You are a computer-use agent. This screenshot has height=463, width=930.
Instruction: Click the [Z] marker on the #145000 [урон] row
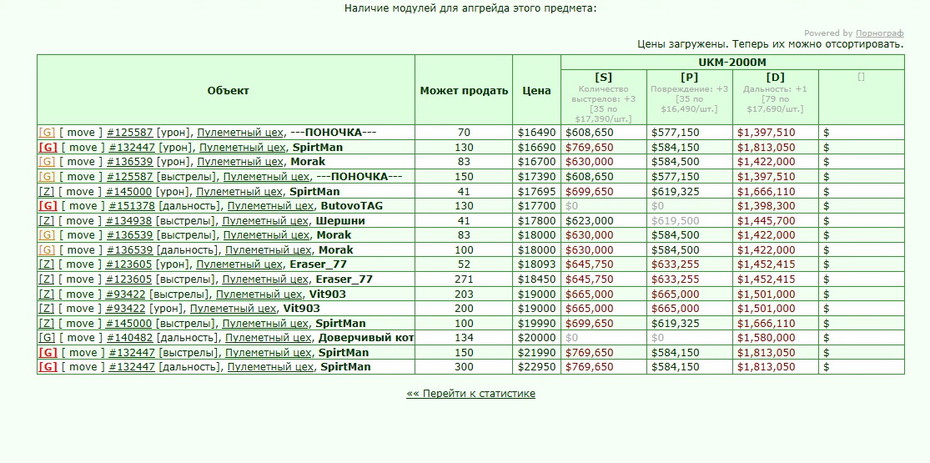pyautogui.click(x=46, y=191)
